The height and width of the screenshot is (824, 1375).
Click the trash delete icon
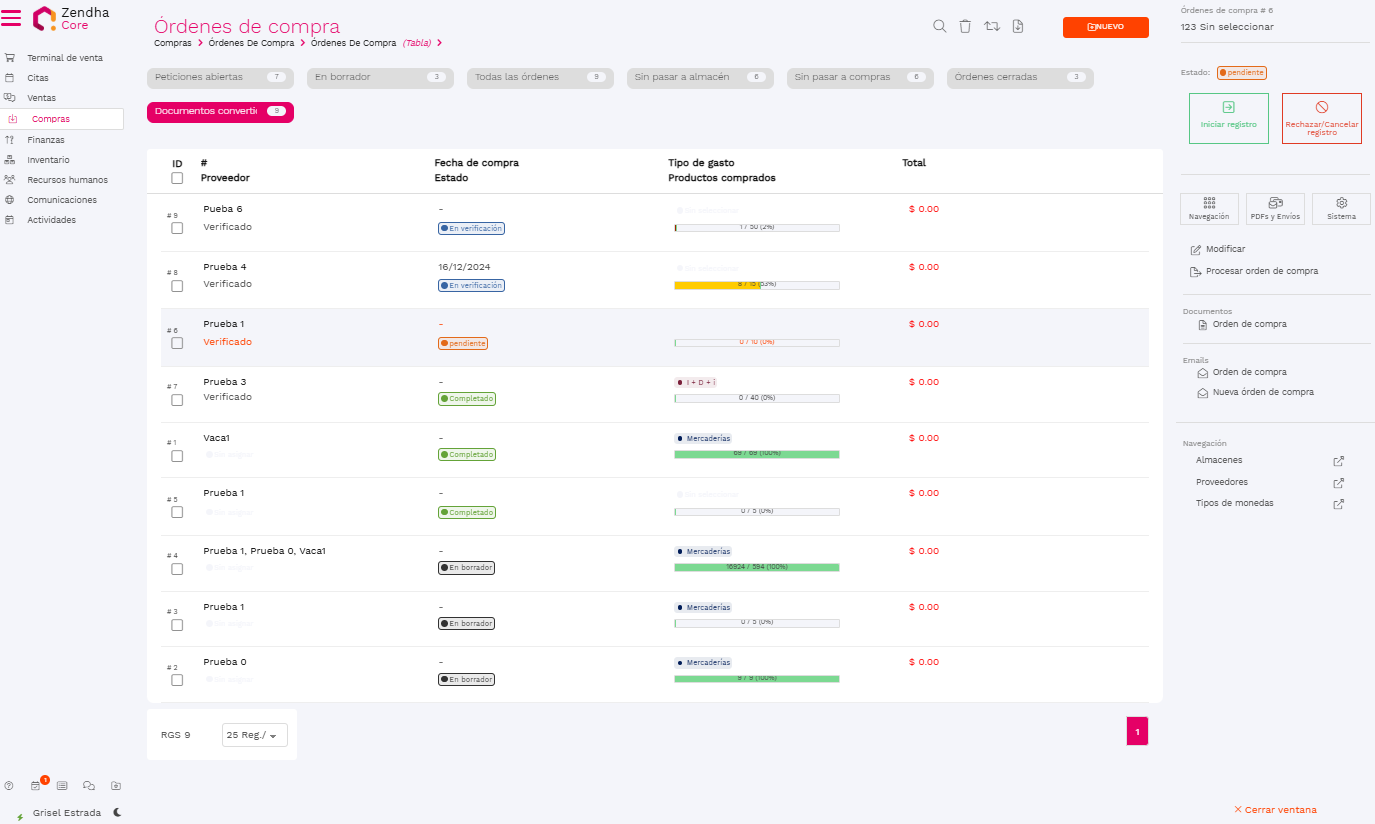click(x=965, y=27)
